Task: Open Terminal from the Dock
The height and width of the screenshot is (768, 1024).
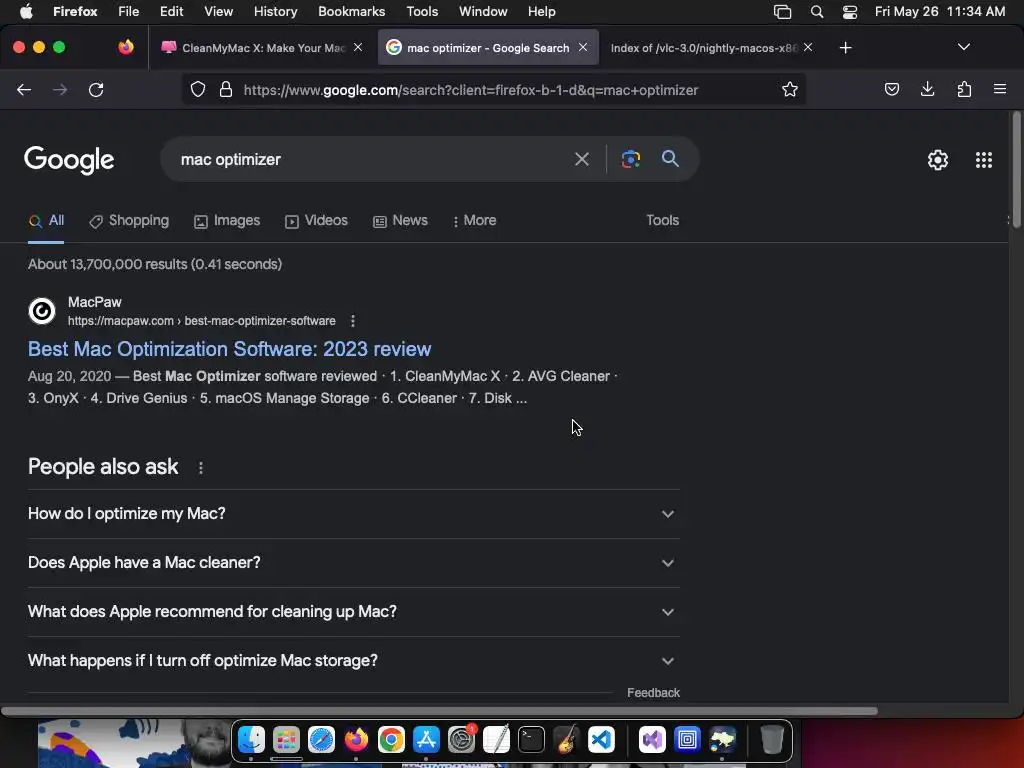Action: pyautogui.click(x=531, y=739)
